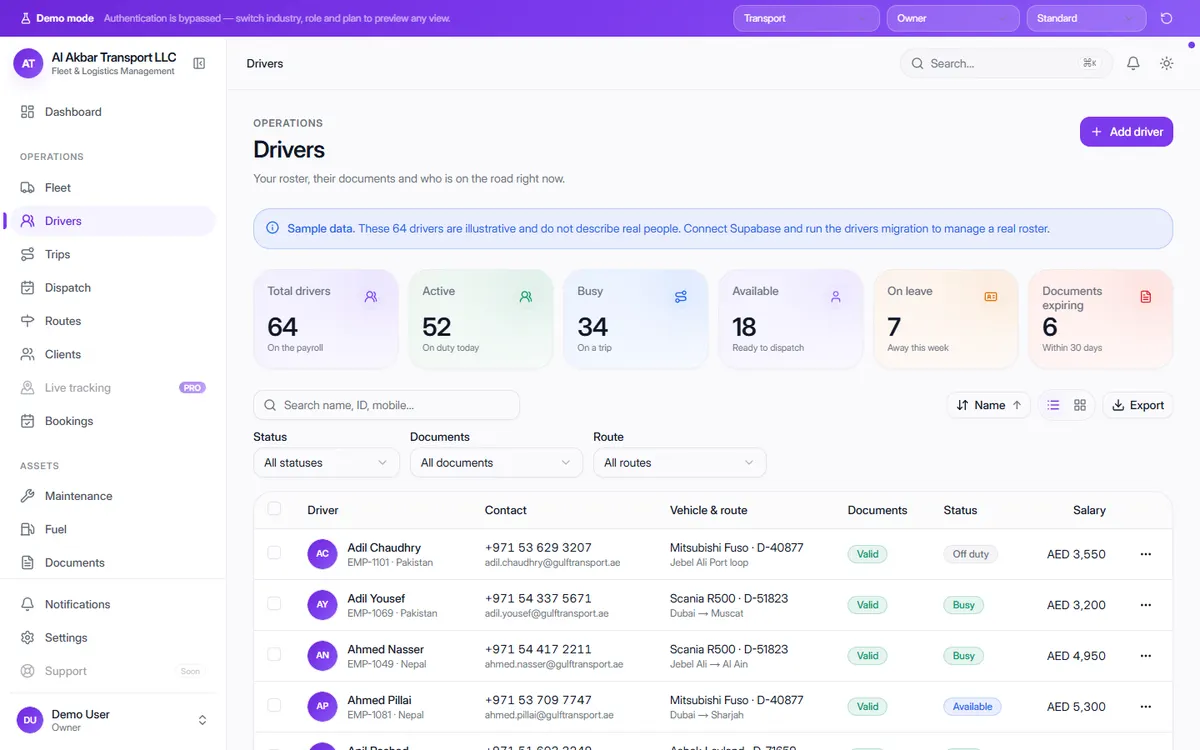The image size is (1200, 750).
Task: Click DU avatar of Demo User
Action: click(x=30, y=720)
